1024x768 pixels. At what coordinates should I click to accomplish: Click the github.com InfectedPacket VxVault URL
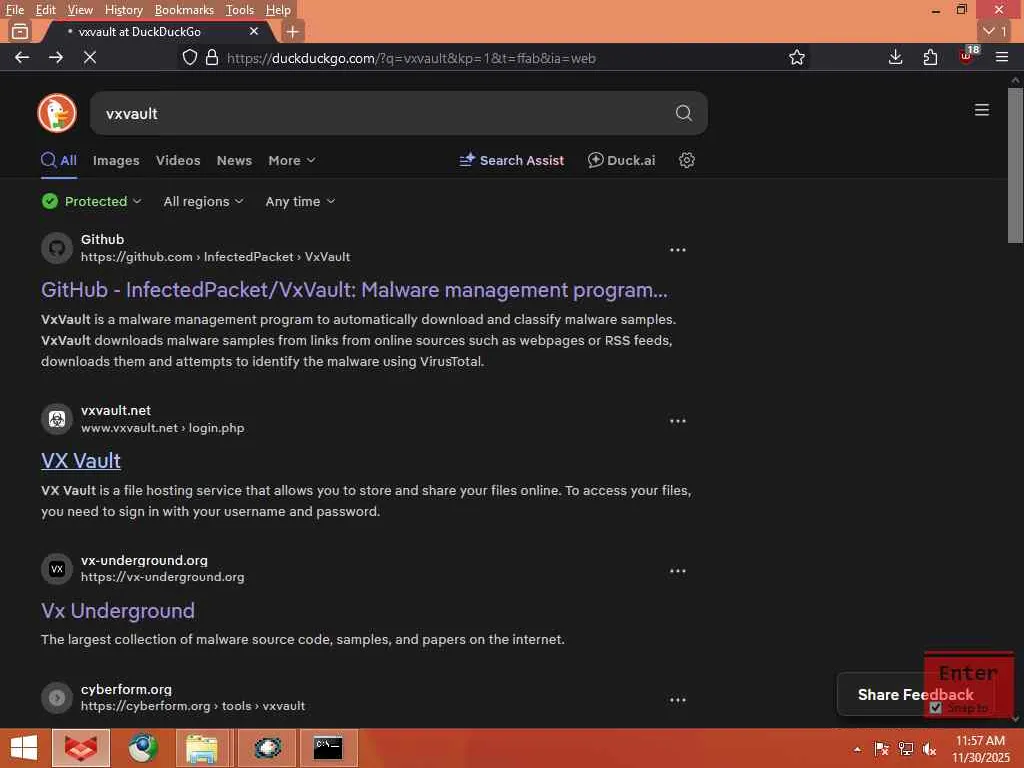[x=216, y=257]
